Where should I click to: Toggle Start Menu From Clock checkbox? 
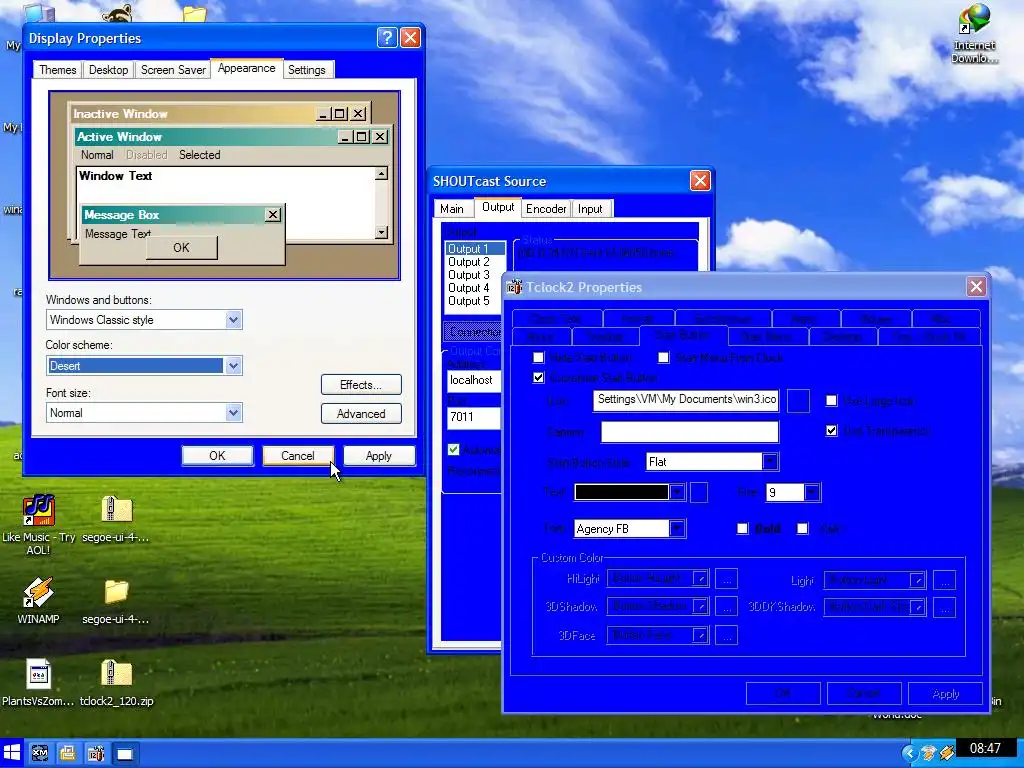(x=664, y=358)
